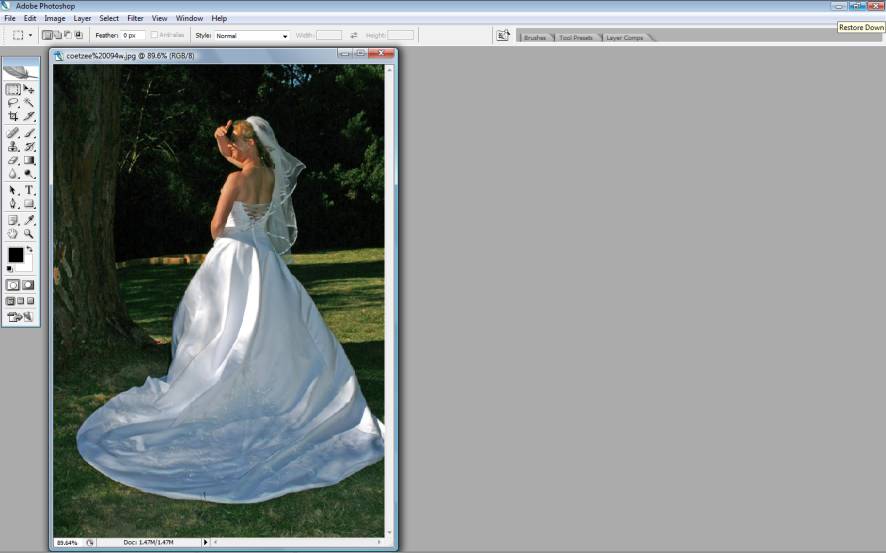Switch to the Tool Presets tab

click(576, 37)
